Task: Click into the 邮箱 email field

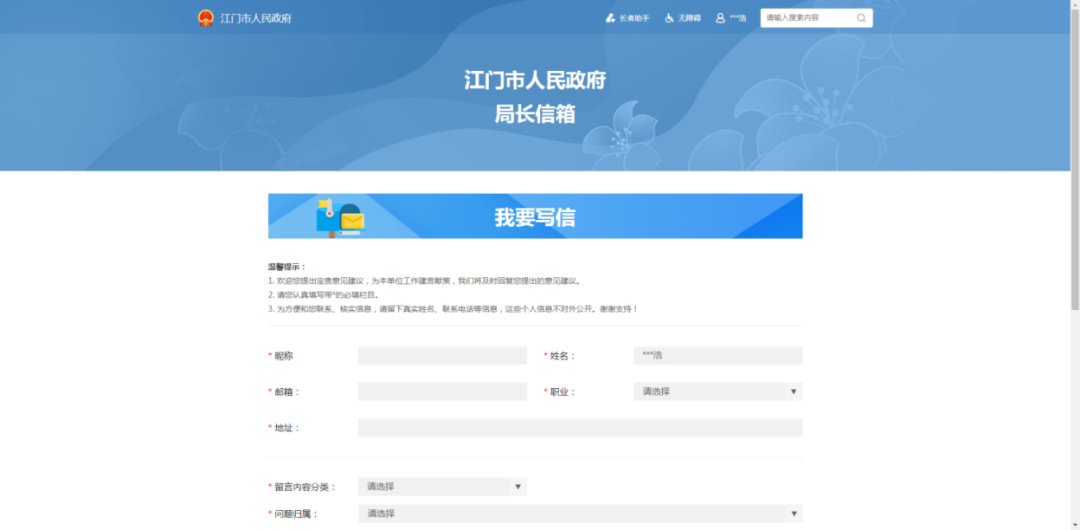Action: (442, 392)
